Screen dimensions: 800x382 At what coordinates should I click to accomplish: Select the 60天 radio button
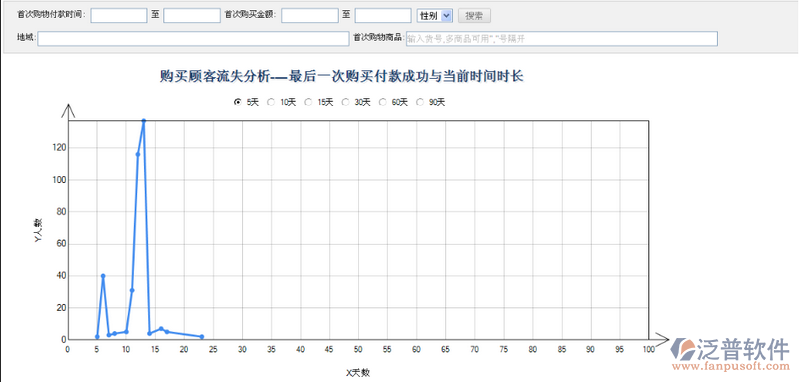tap(383, 102)
